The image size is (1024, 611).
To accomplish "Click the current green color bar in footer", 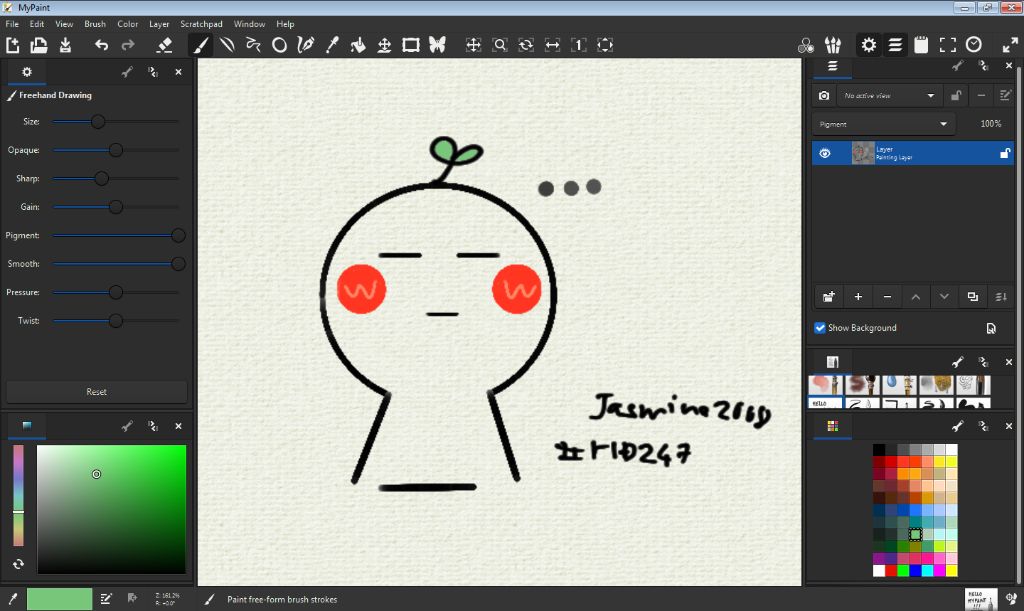I will point(59,599).
